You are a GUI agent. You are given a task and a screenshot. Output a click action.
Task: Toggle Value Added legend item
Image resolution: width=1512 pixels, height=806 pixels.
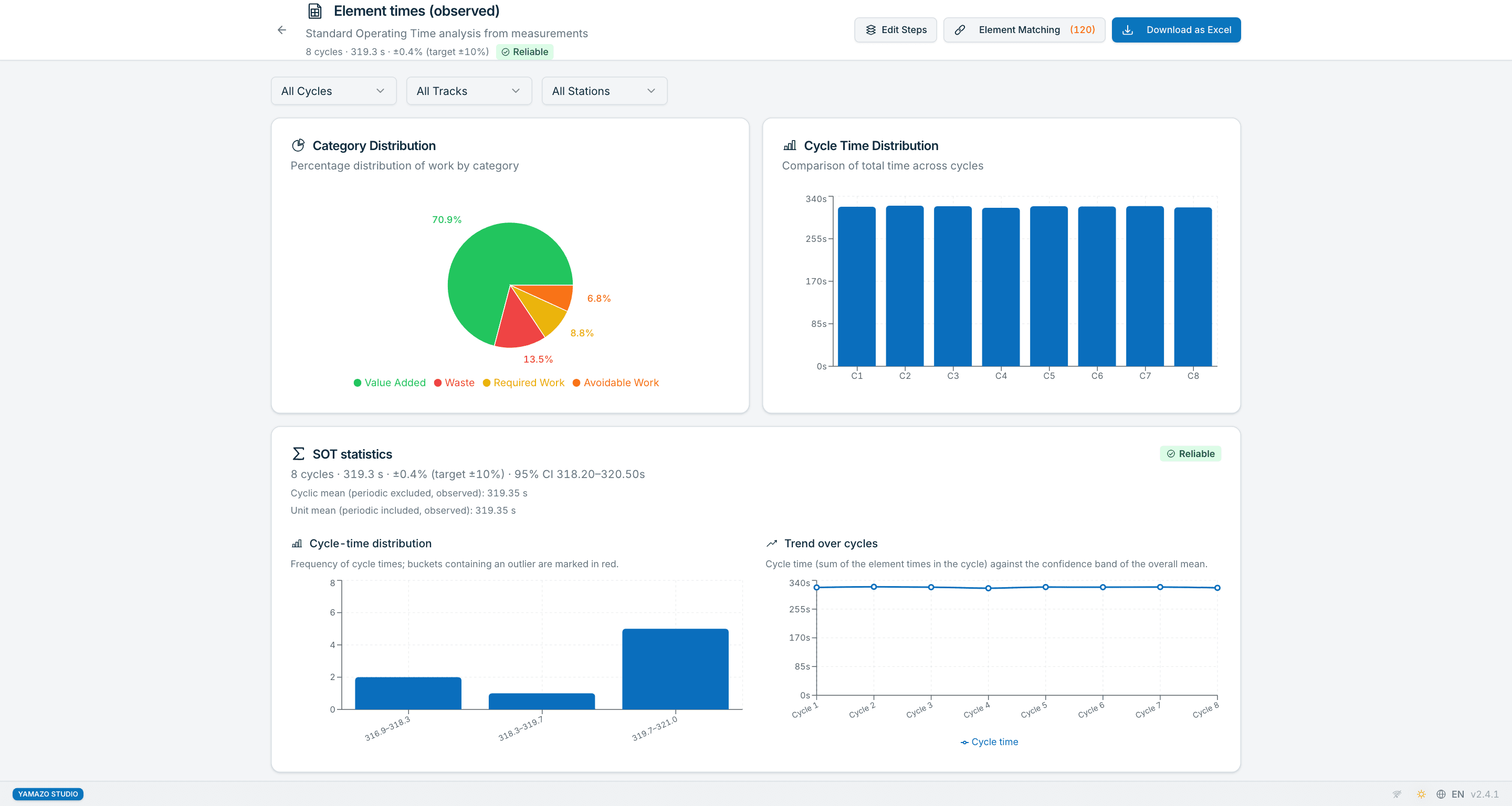tap(390, 383)
